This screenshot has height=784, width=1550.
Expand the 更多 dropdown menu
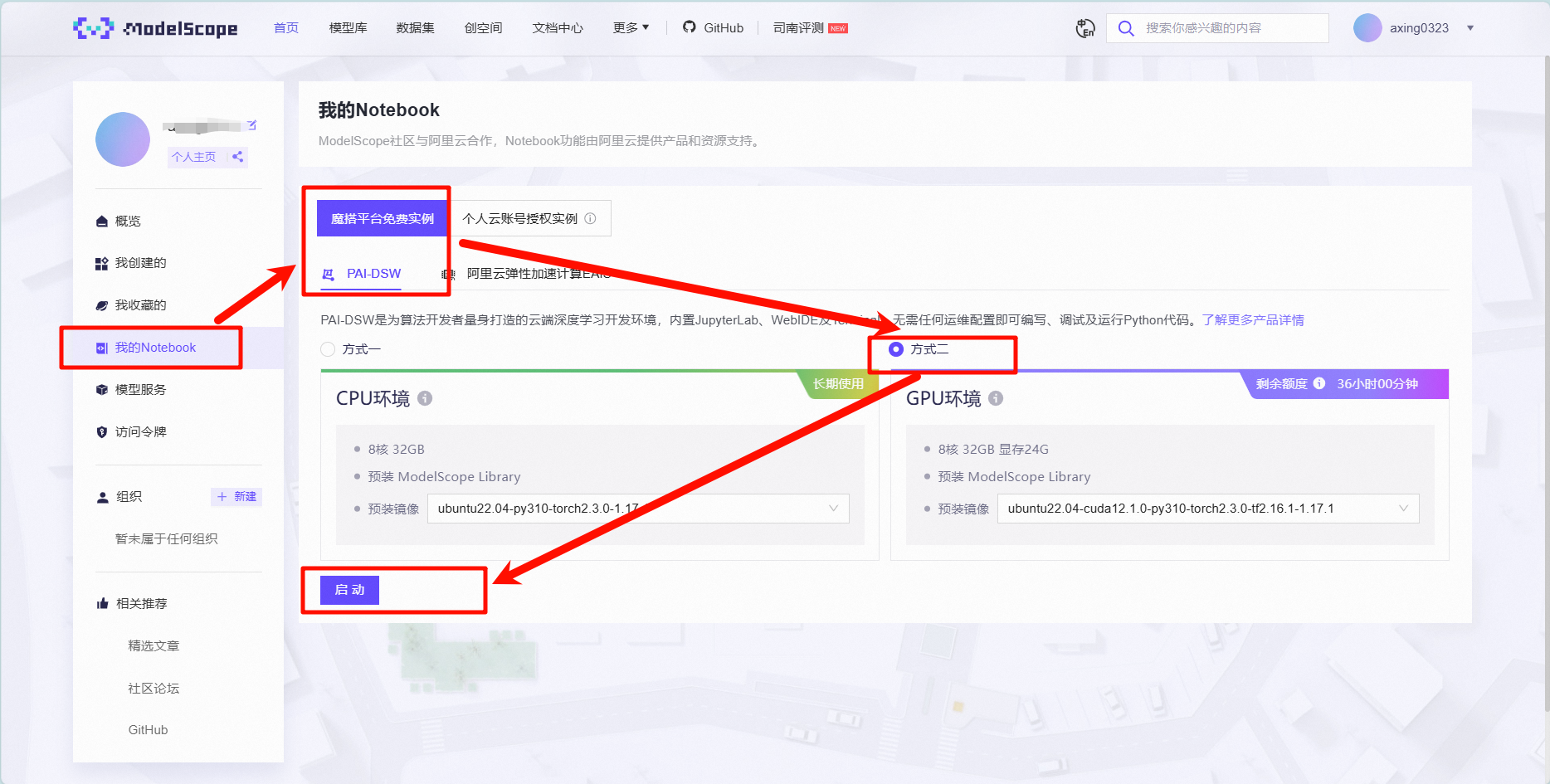(x=631, y=28)
